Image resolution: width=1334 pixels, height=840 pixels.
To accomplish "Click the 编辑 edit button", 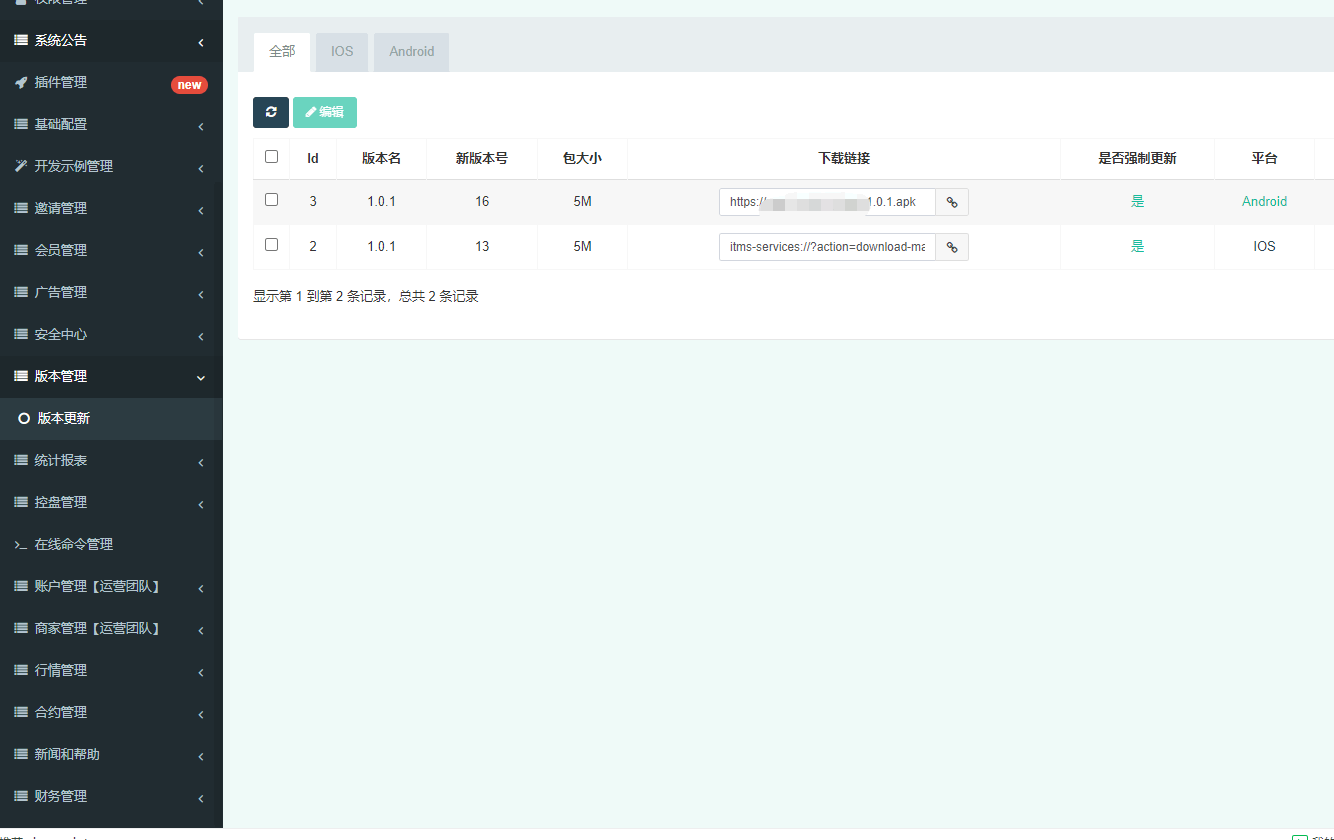I will click(x=325, y=112).
